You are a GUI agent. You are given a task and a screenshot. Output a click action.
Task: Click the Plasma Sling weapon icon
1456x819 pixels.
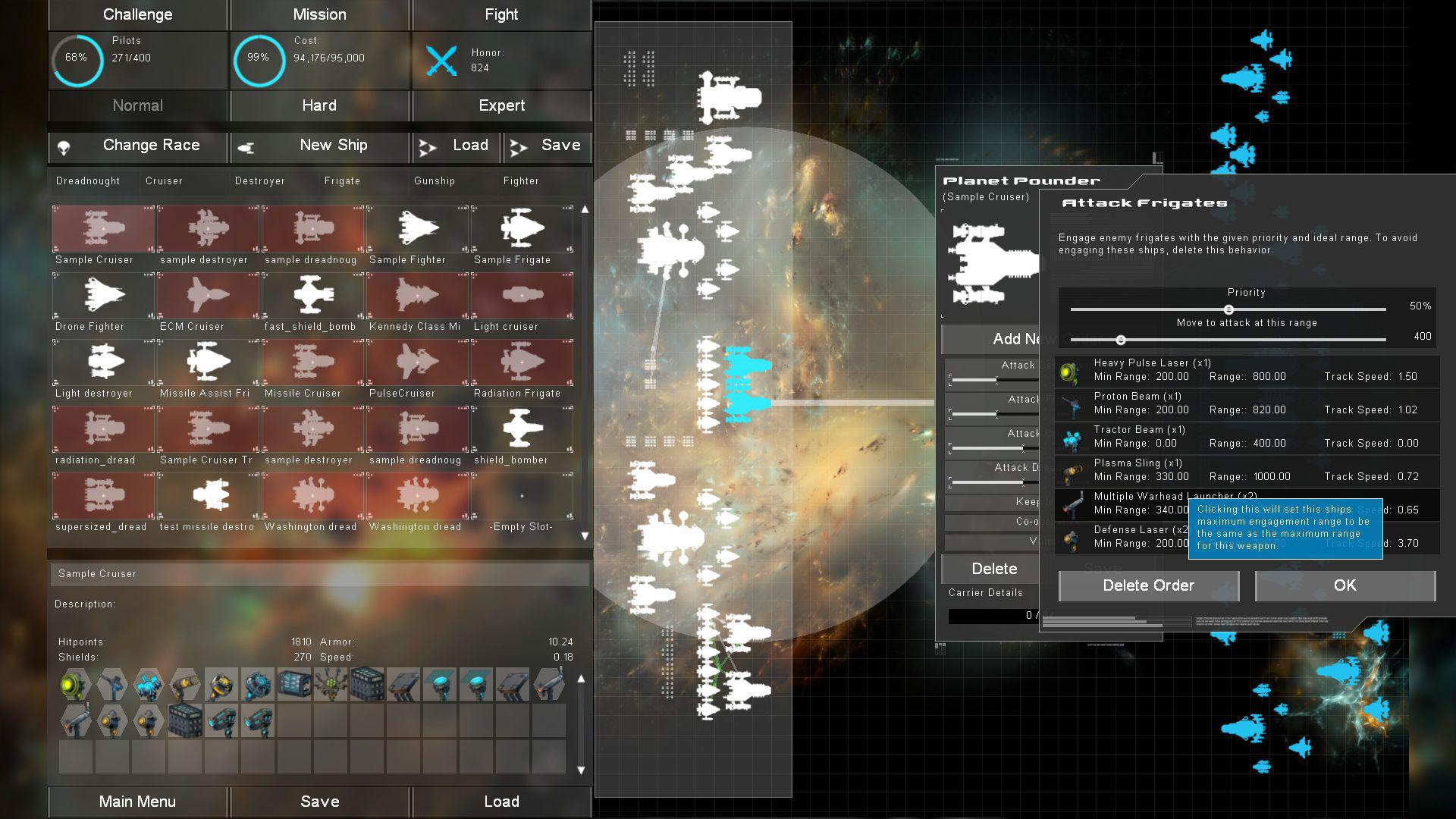pos(1071,471)
